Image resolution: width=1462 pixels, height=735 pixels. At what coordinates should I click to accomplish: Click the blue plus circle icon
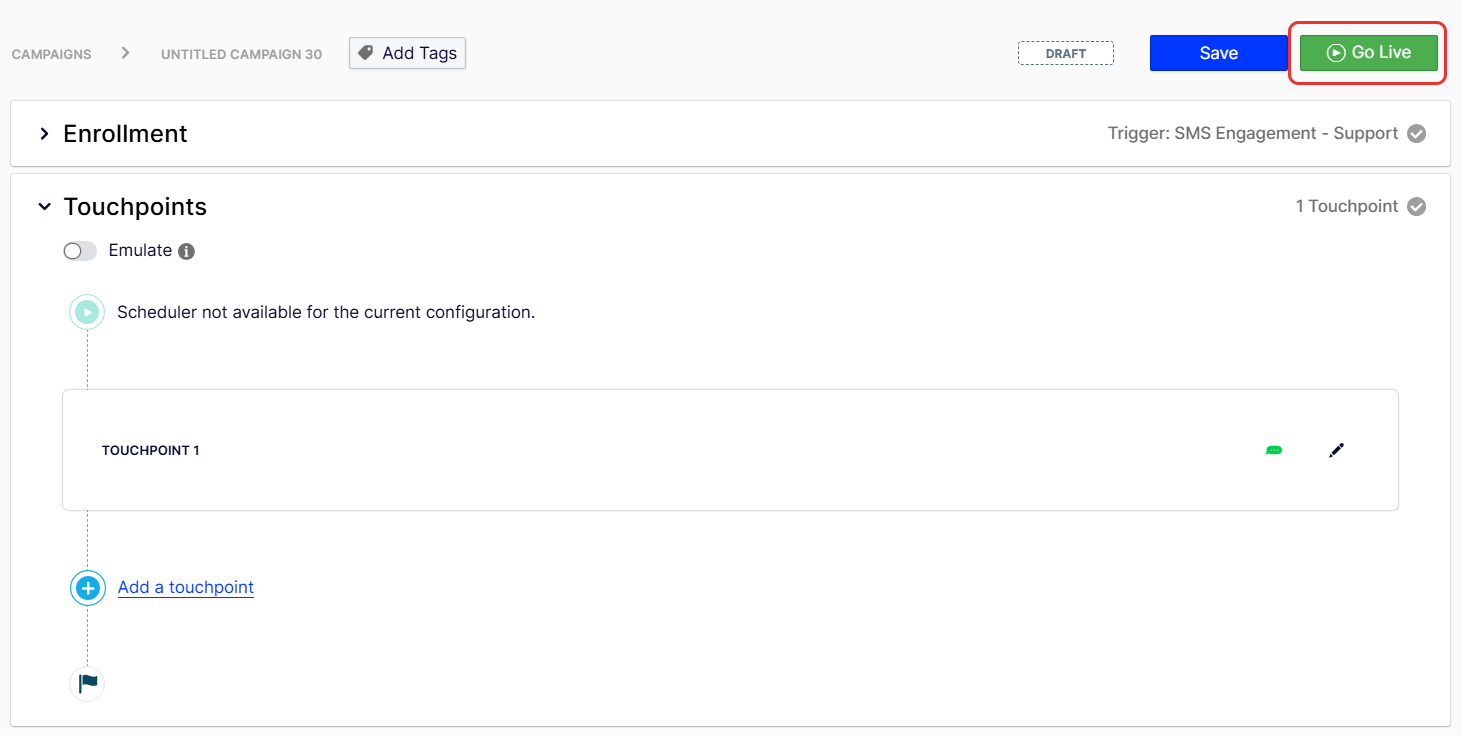pyautogui.click(x=88, y=588)
